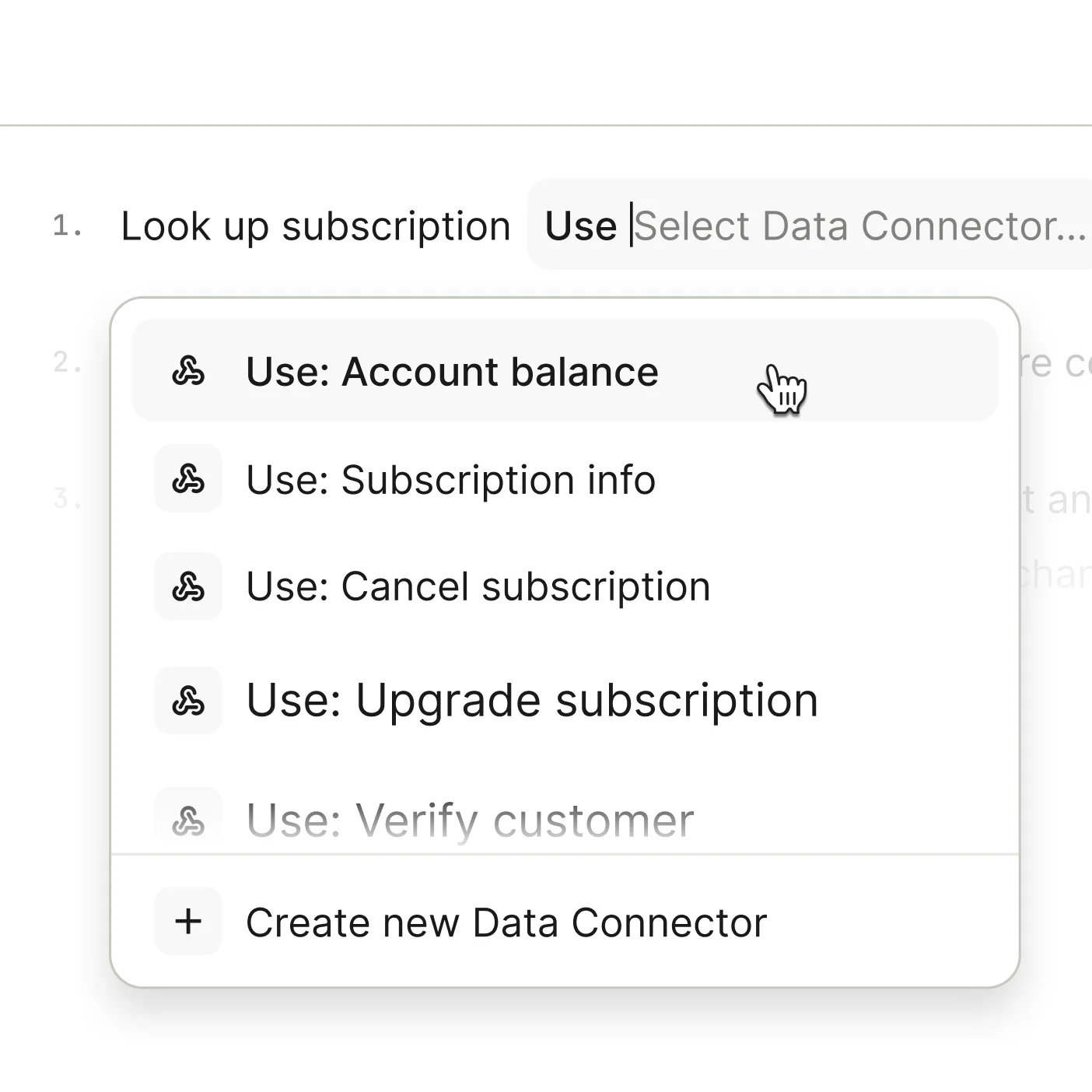This screenshot has width=1092, height=1092.
Task: Select the "Use: Account balance" option
Action: 451,371
